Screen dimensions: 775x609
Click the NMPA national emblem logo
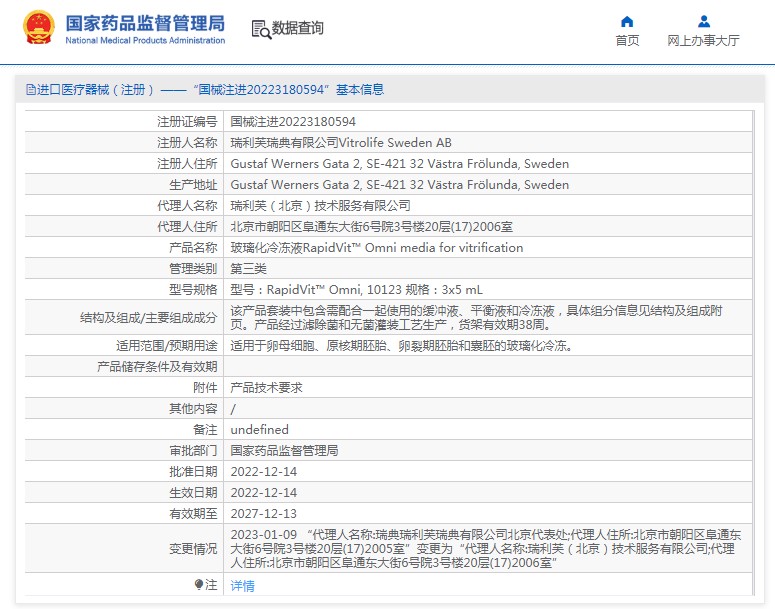point(39,28)
